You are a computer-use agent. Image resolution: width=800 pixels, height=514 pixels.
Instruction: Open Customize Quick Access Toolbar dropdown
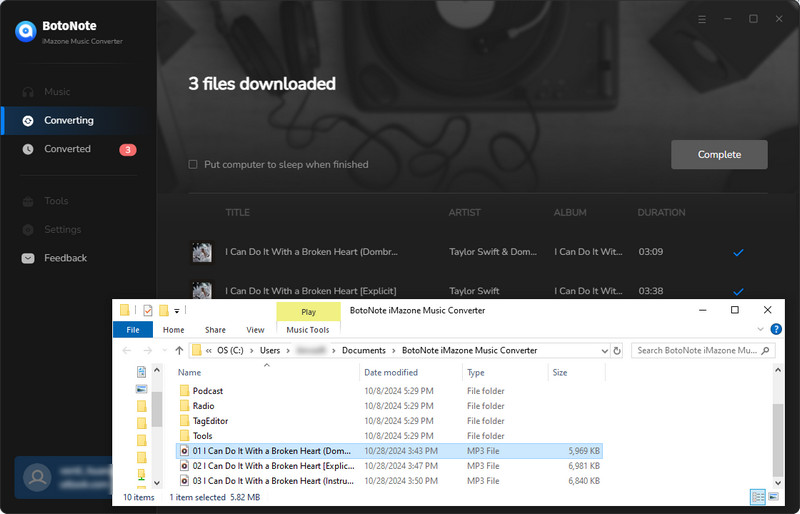point(177,310)
